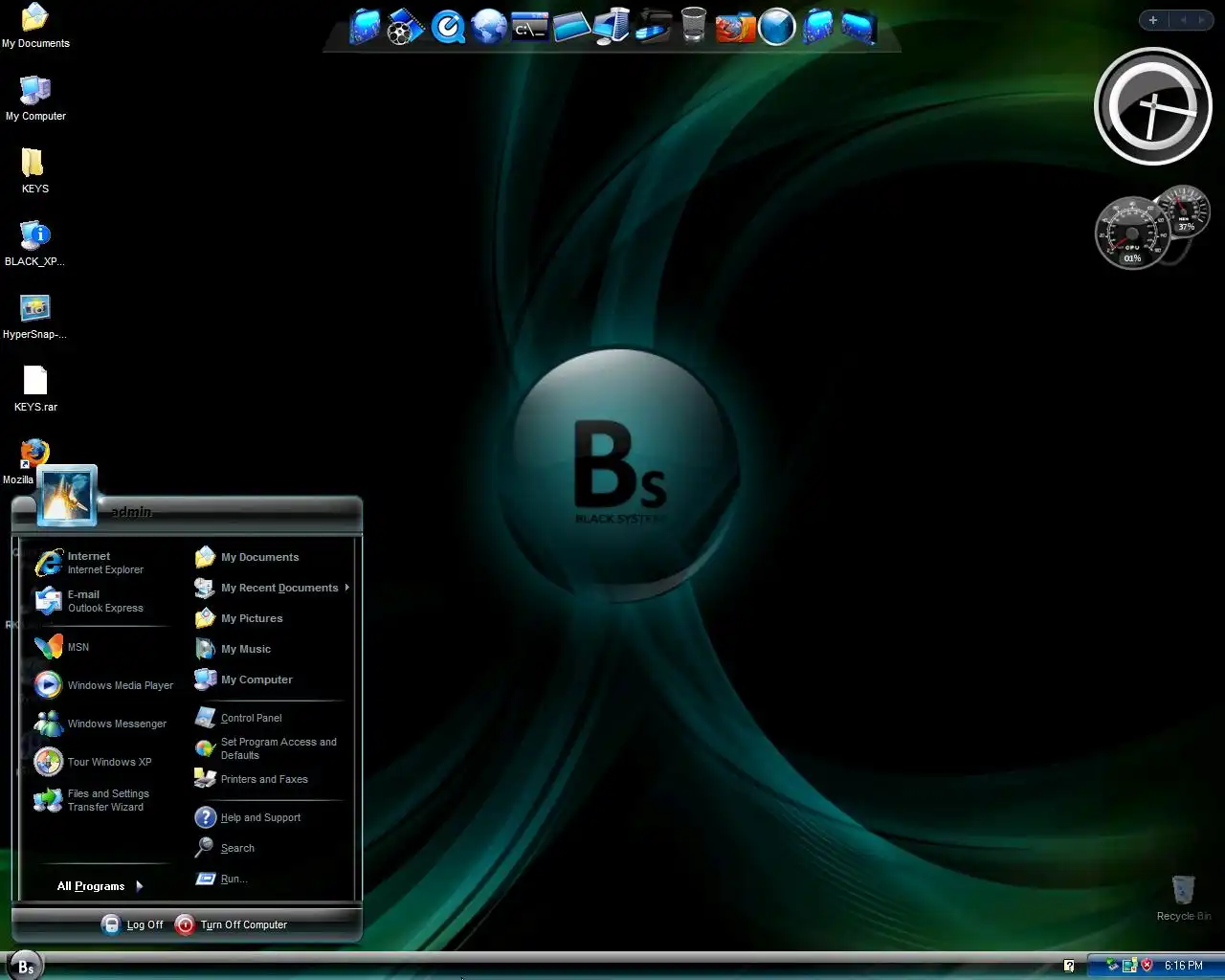Open My Computer desktop icon
The image size is (1225, 980).
click(x=35, y=98)
